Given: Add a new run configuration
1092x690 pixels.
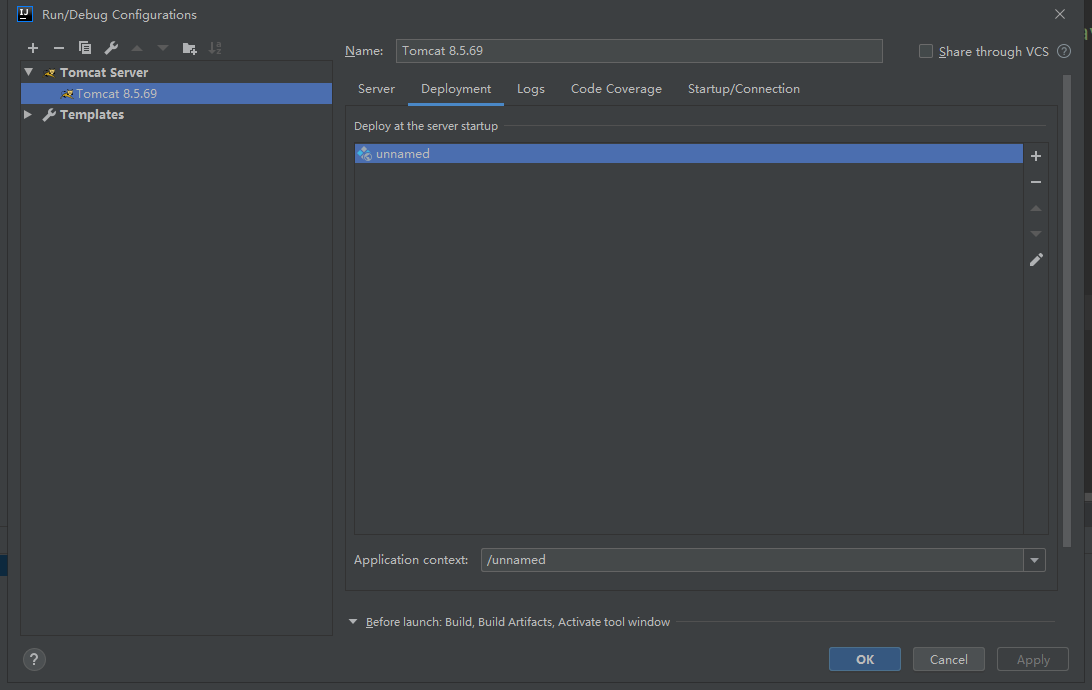Looking at the screenshot, I should [33, 48].
